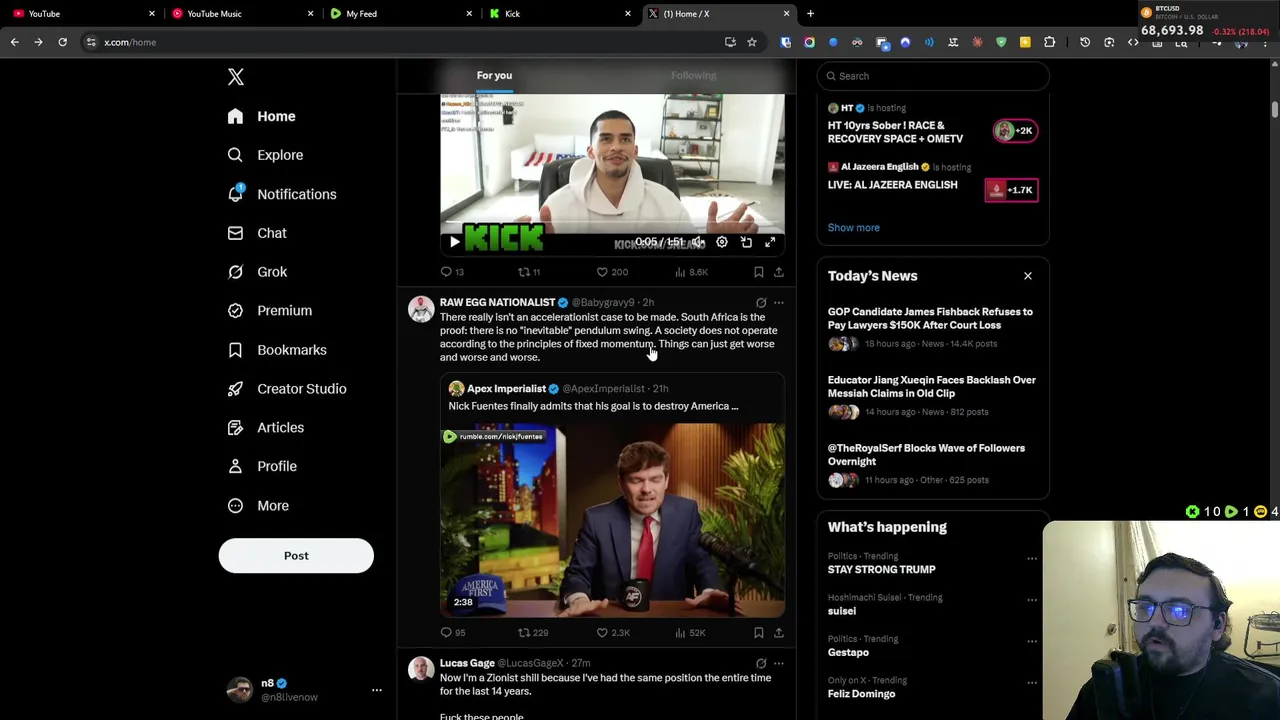Expand the More menu in sidebar
Screen dimensions: 1280x720
258,506
